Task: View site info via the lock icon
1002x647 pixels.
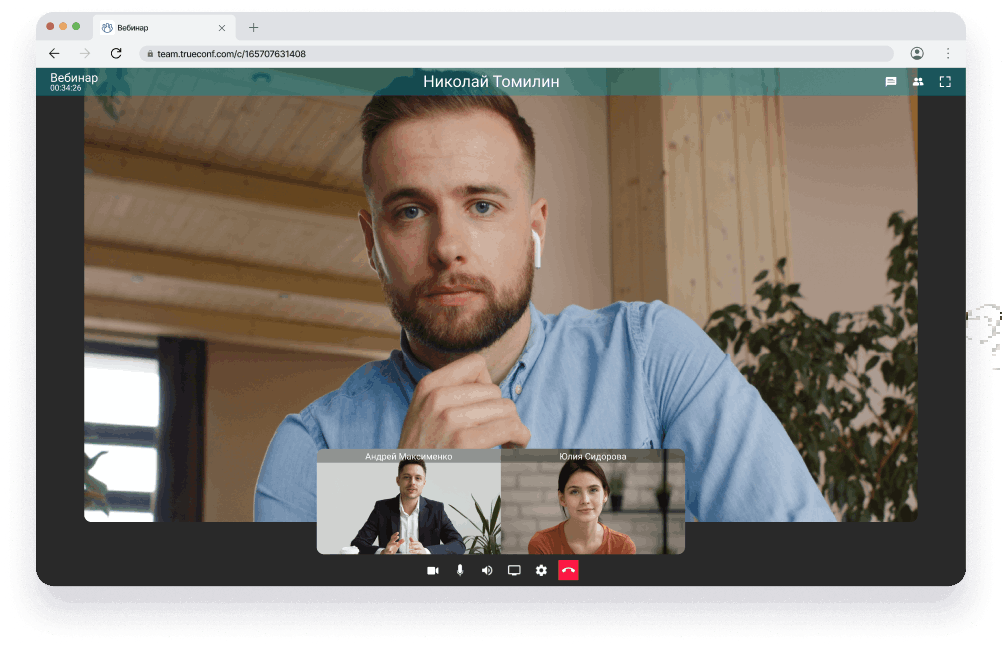Action: click(x=149, y=54)
